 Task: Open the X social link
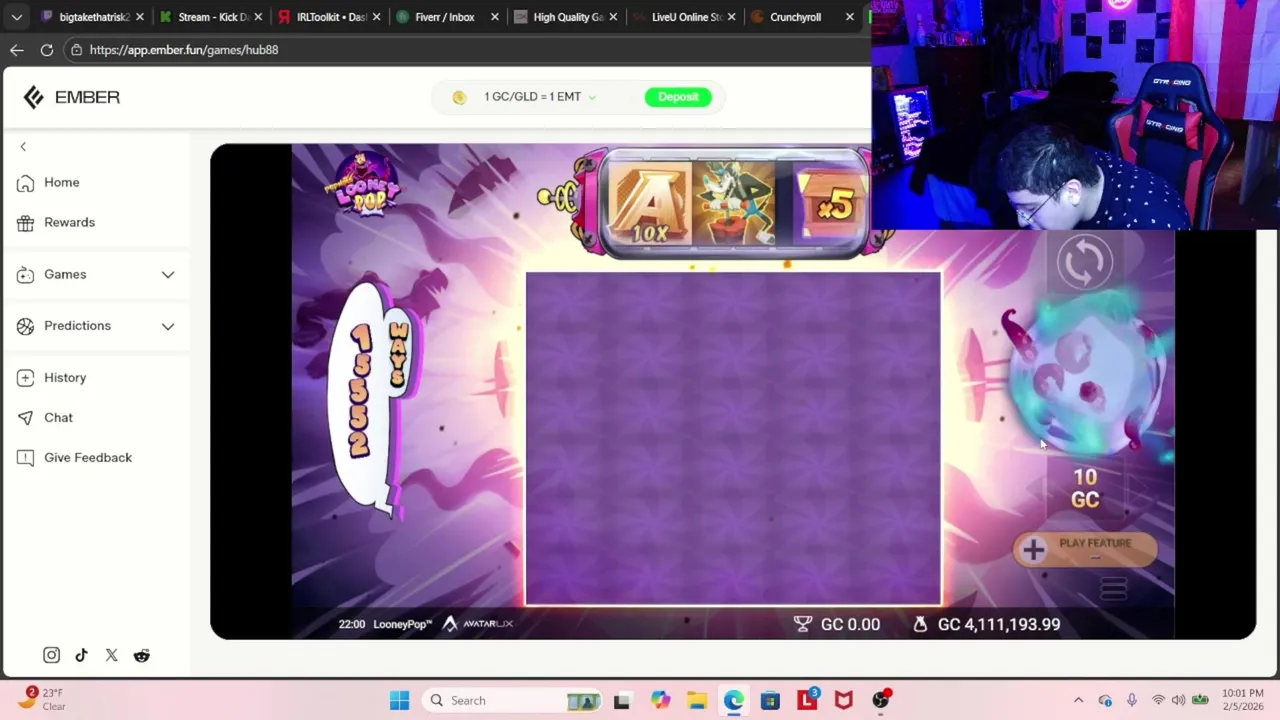point(111,655)
